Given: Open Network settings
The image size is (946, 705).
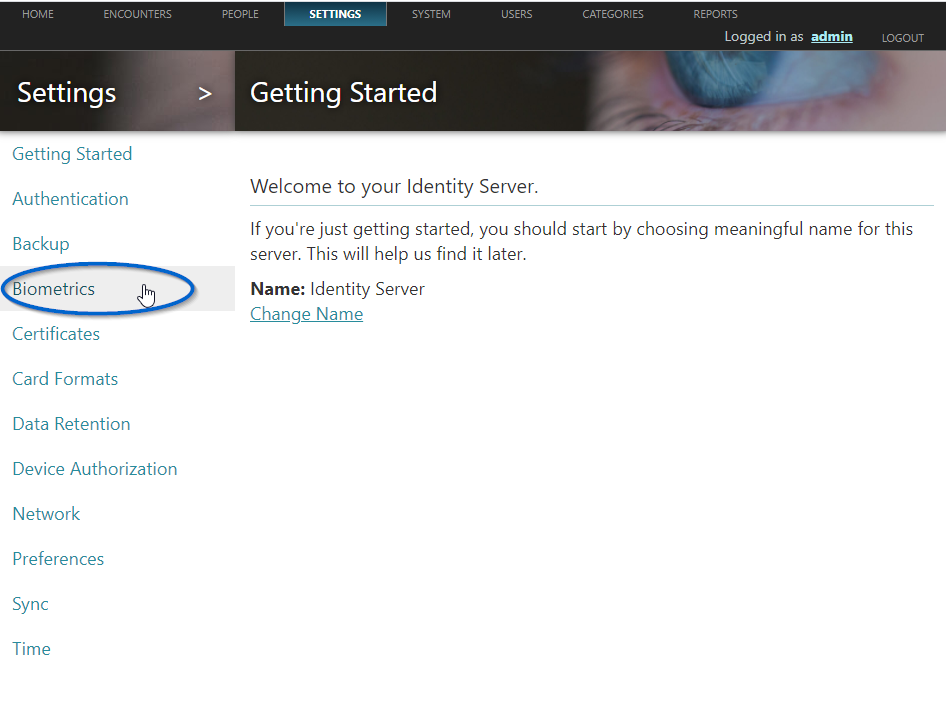Looking at the screenshot, I should tap(46, 514).
